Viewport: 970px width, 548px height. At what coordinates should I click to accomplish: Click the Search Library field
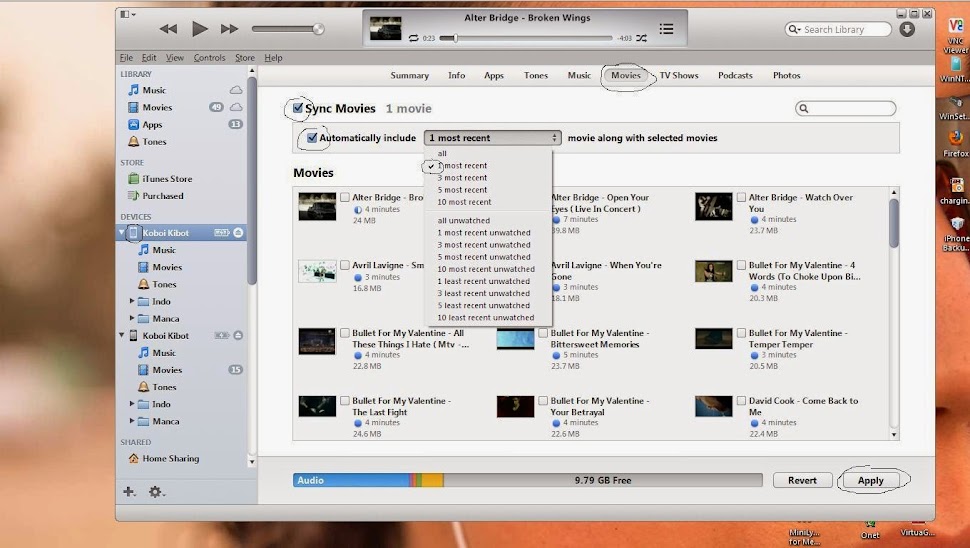838,29
